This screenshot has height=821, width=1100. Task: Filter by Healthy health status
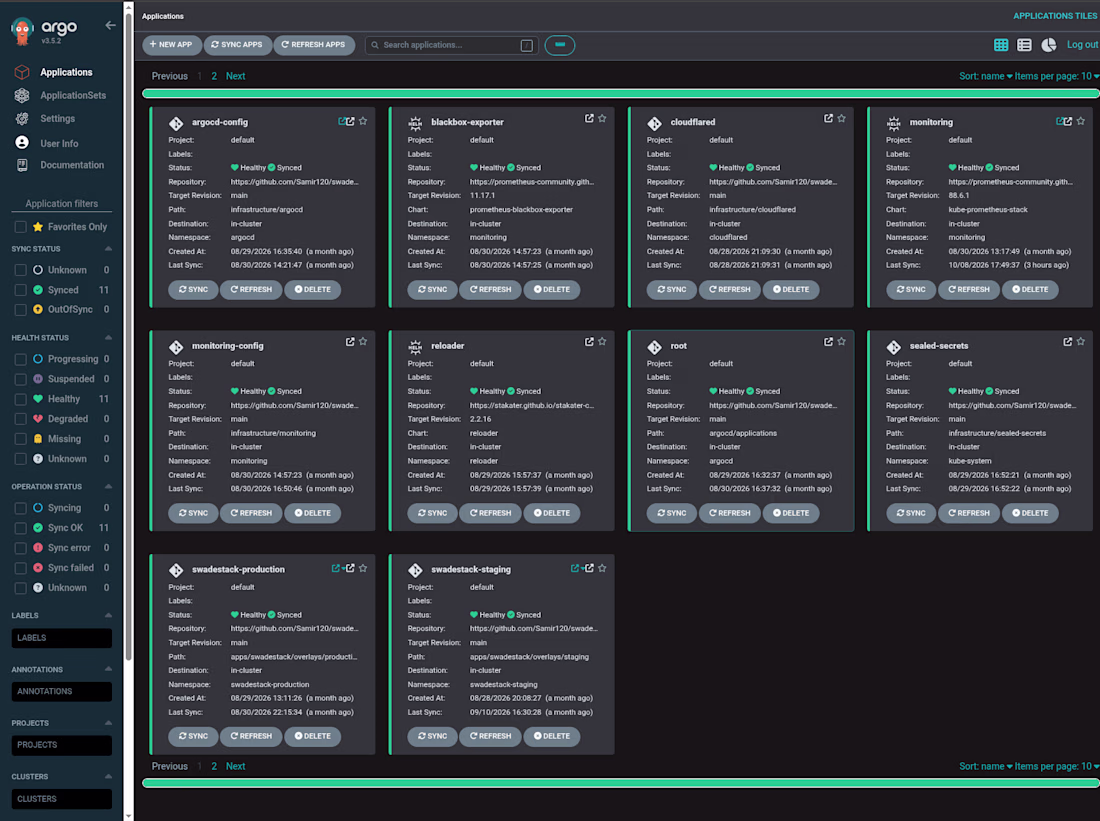(x=20, y=399)
